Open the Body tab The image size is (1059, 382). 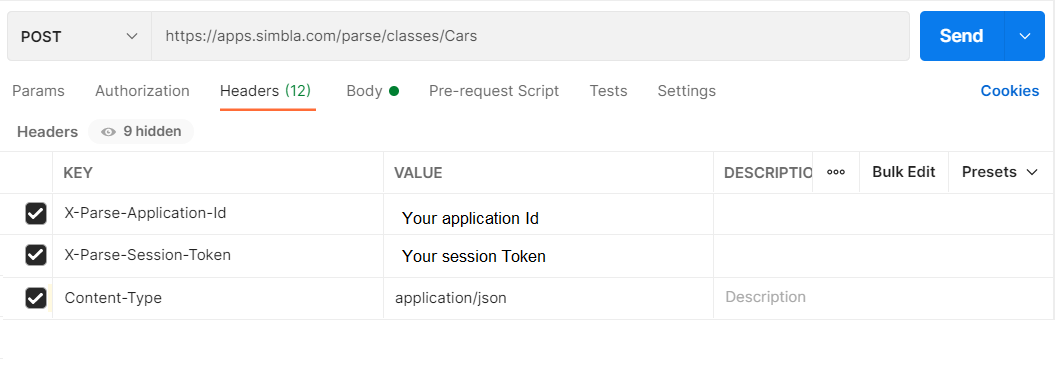(365, 91)
